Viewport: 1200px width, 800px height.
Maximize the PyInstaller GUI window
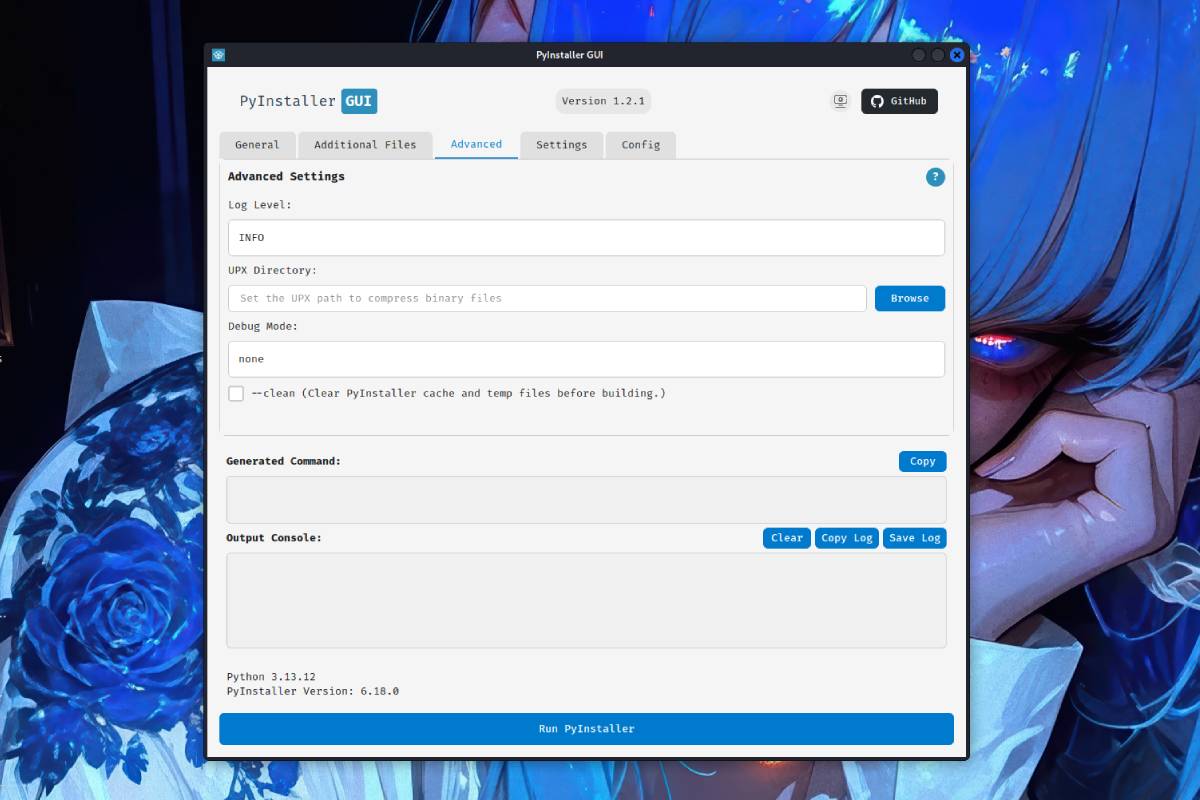click(938, 55)
